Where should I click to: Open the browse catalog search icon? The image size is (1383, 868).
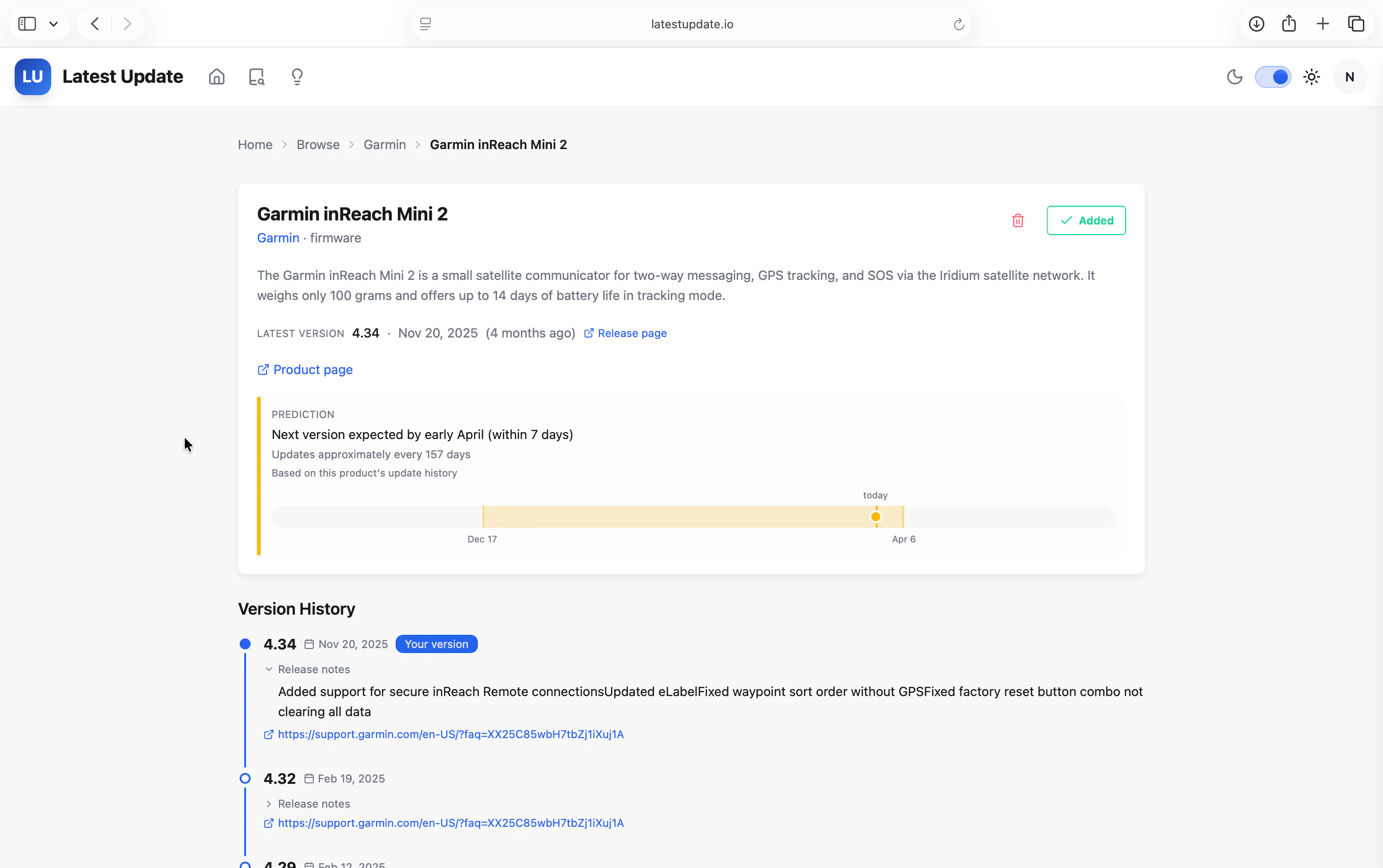coord(257,76)
